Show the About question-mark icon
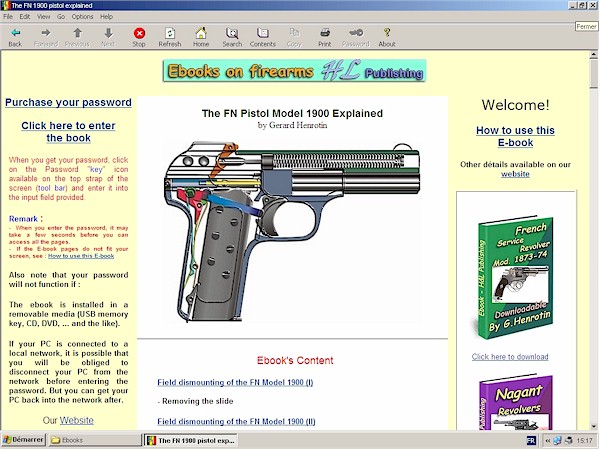 coord(387,33)
